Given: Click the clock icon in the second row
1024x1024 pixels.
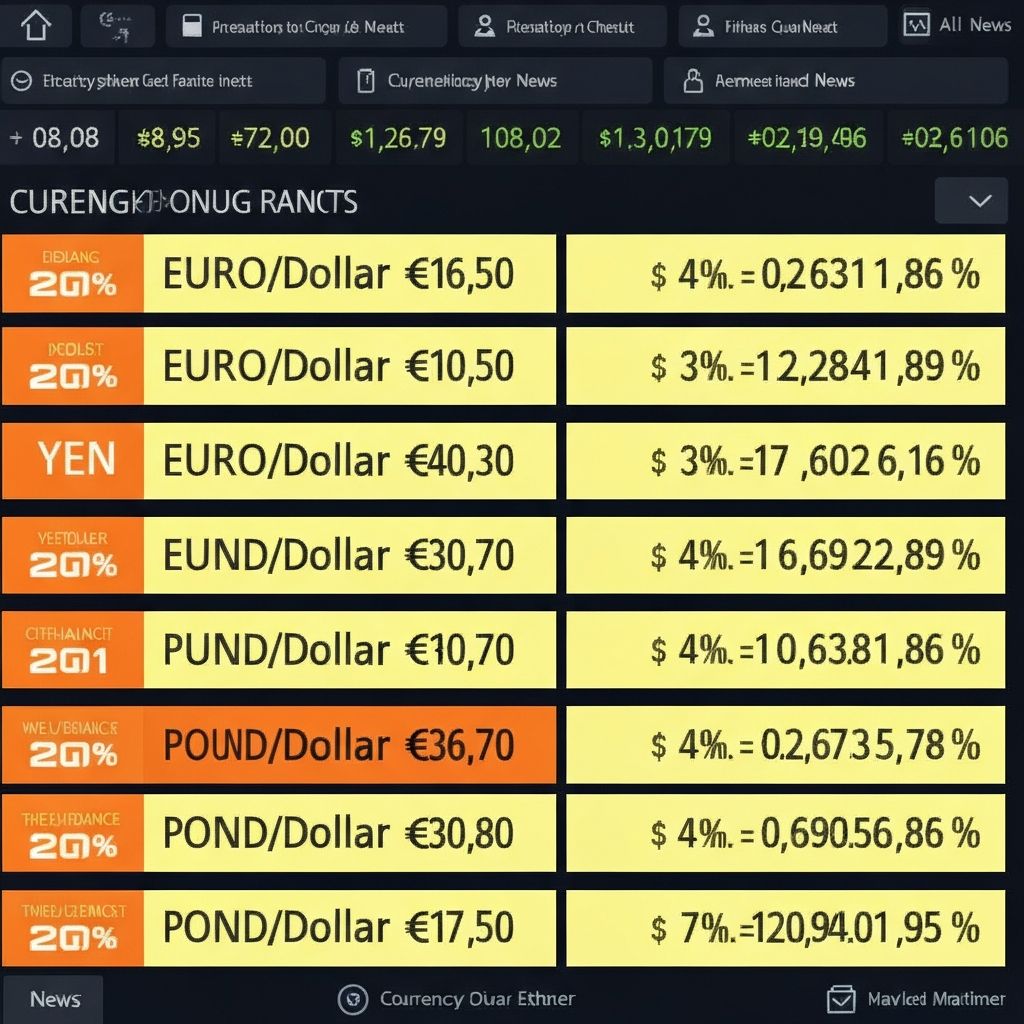Looking at the screenshot, I should click(x=22, y=81).
